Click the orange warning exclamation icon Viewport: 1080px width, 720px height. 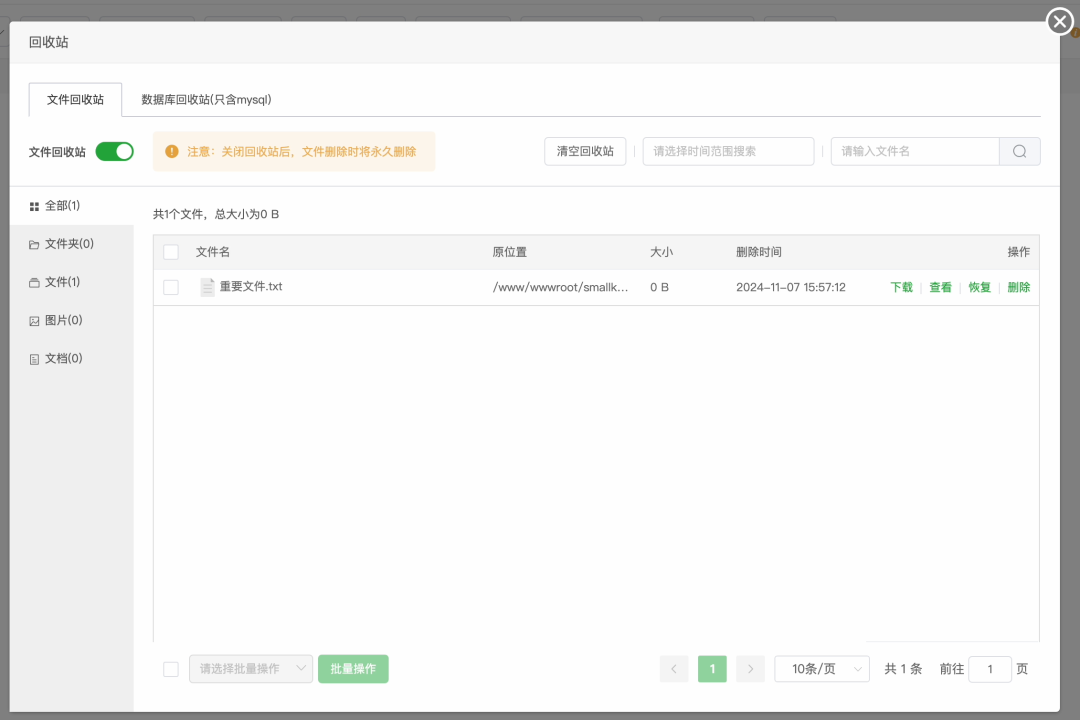[172, 152]
